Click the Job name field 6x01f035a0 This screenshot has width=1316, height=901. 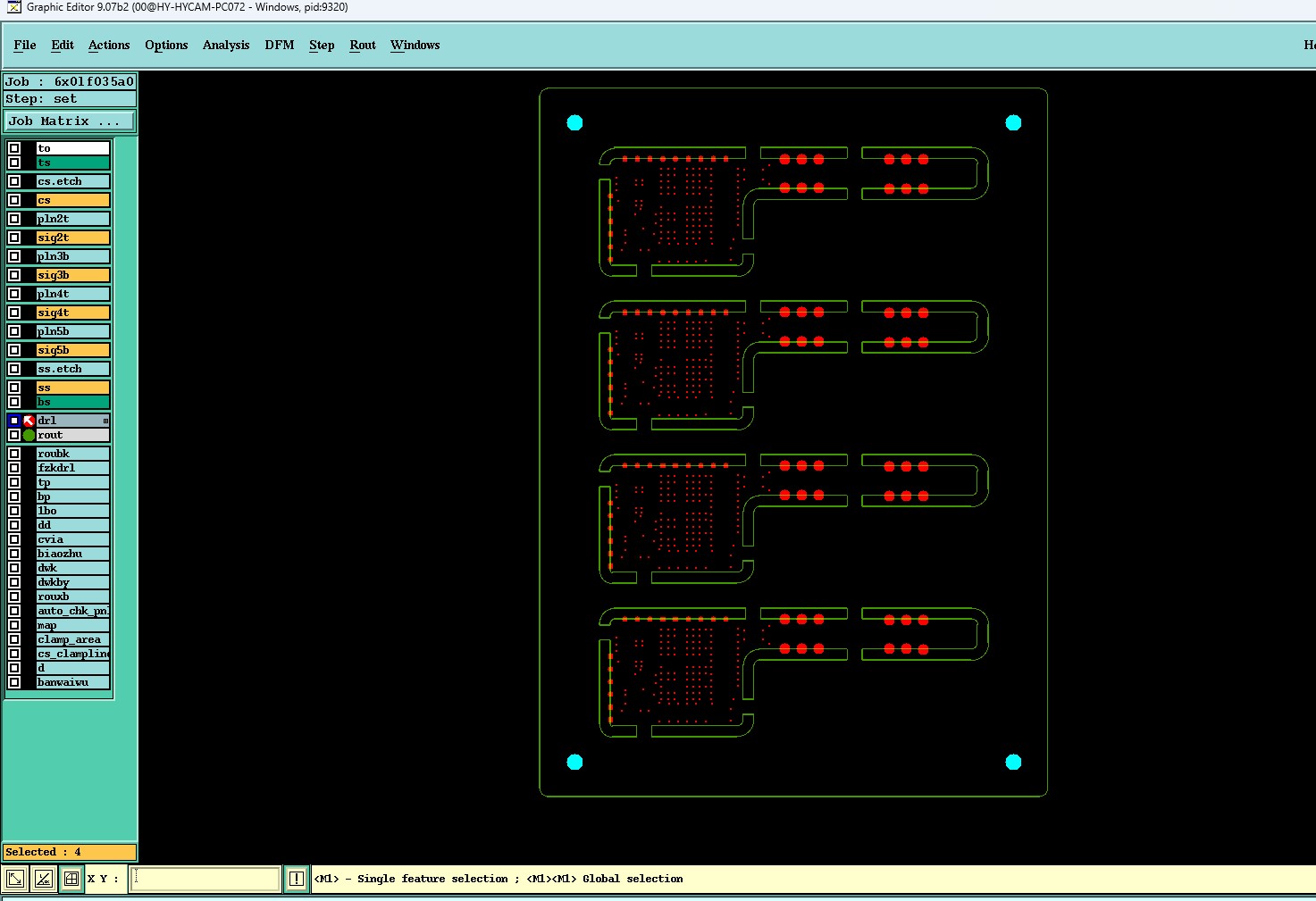point(71,81)
